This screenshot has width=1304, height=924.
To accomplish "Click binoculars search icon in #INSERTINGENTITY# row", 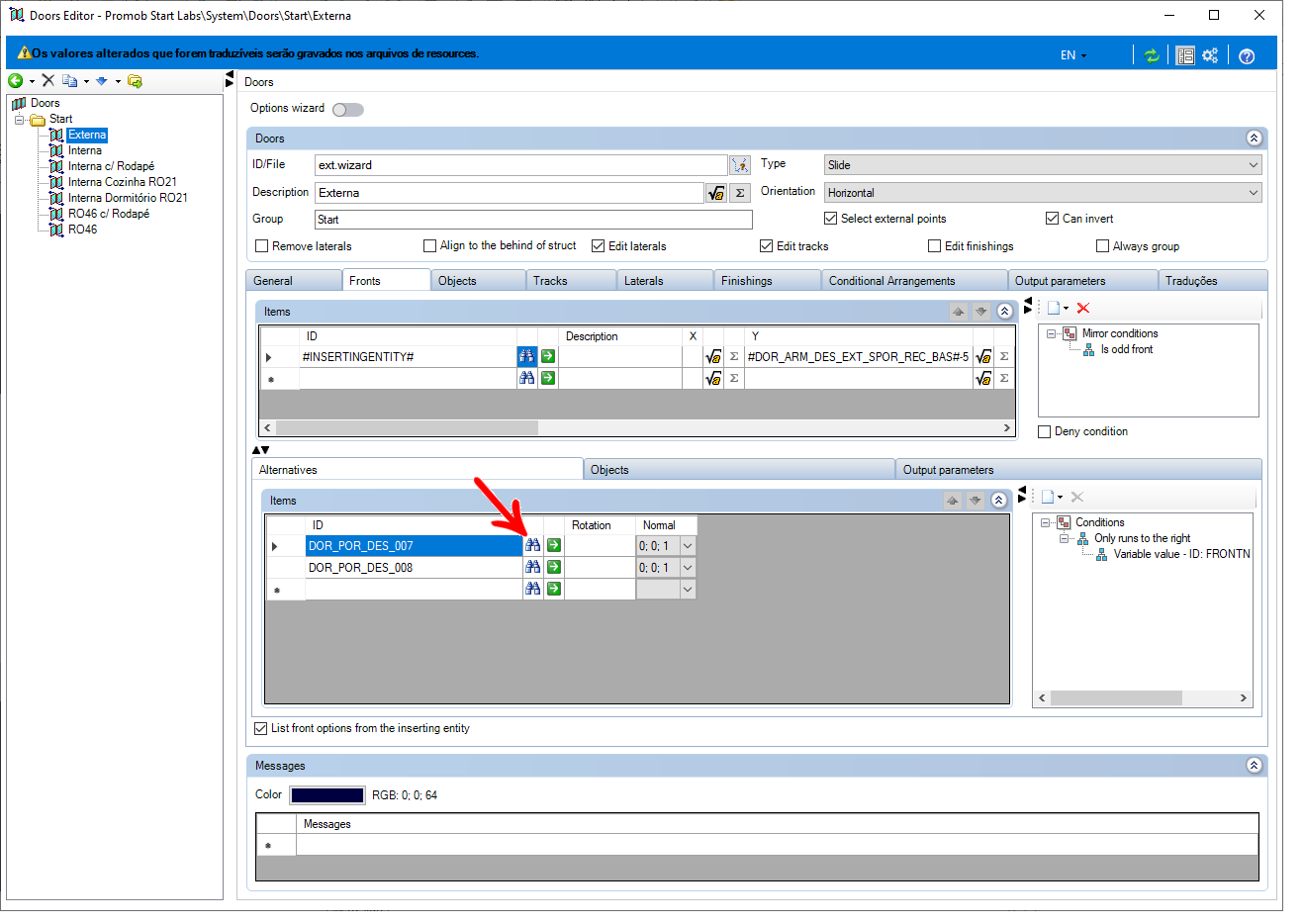I will [526, 356].
